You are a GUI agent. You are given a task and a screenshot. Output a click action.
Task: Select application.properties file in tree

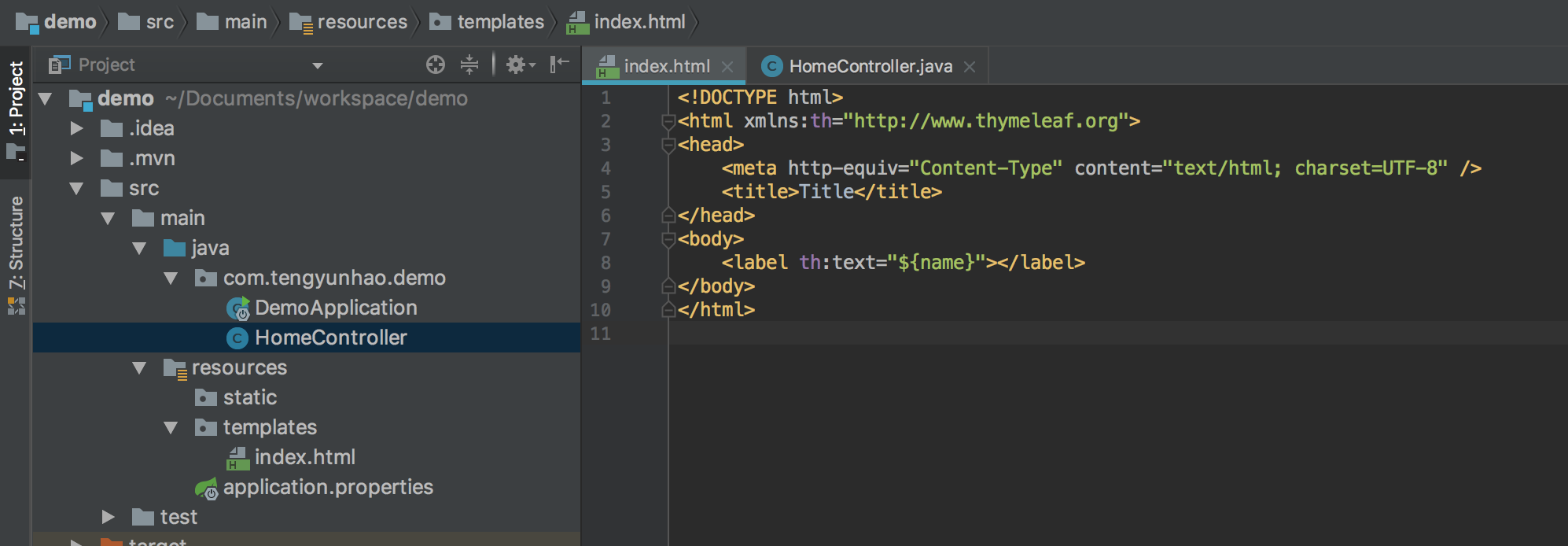(327, 487)
